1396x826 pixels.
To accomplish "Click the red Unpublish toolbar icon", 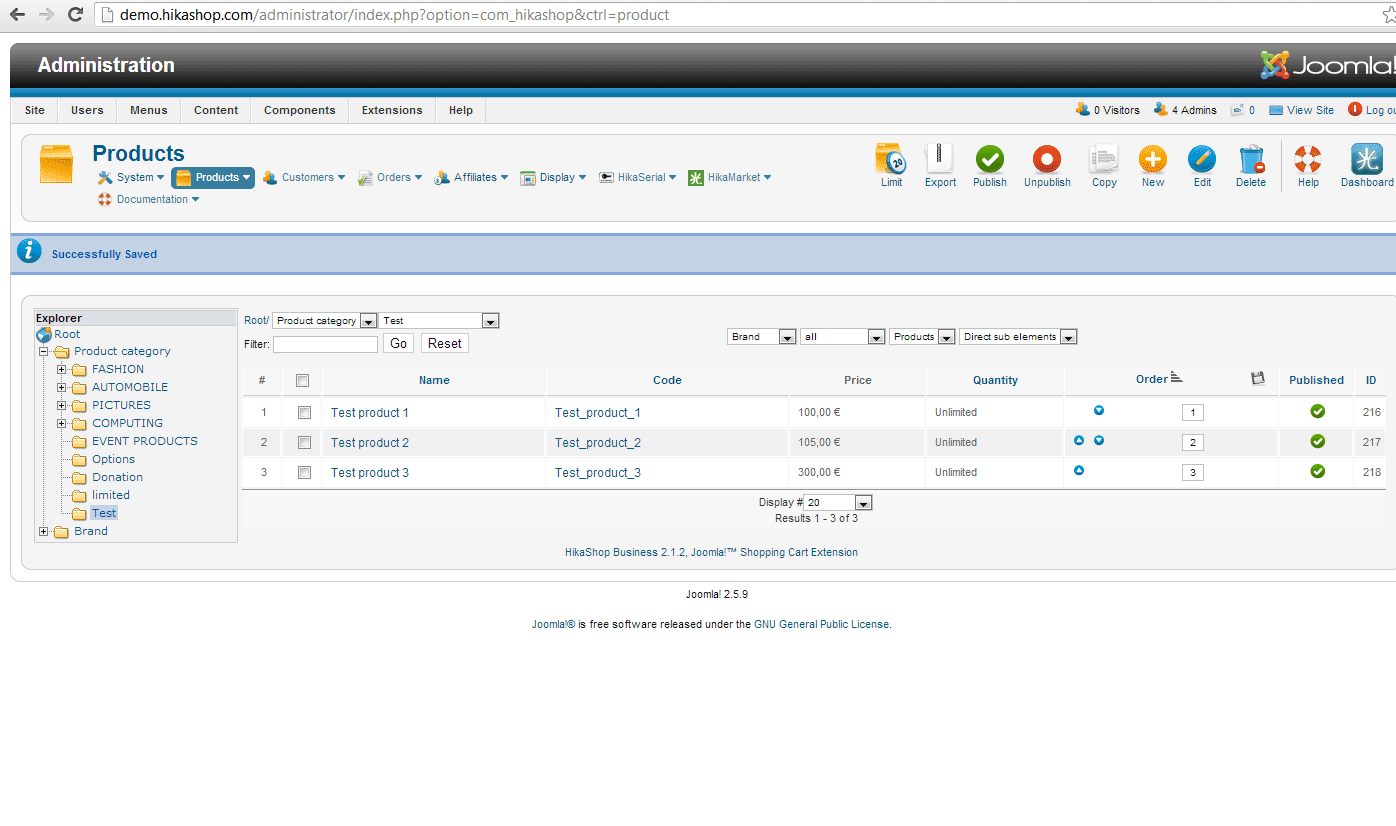I will point(1047,160).
